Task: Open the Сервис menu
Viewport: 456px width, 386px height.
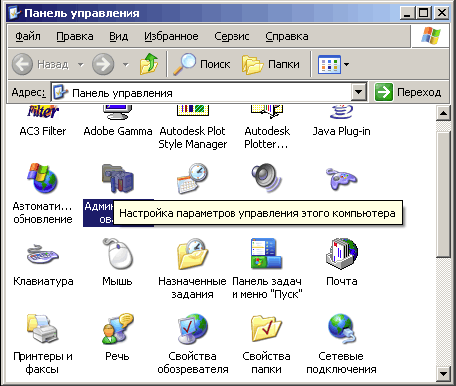Action: point(232,36)
